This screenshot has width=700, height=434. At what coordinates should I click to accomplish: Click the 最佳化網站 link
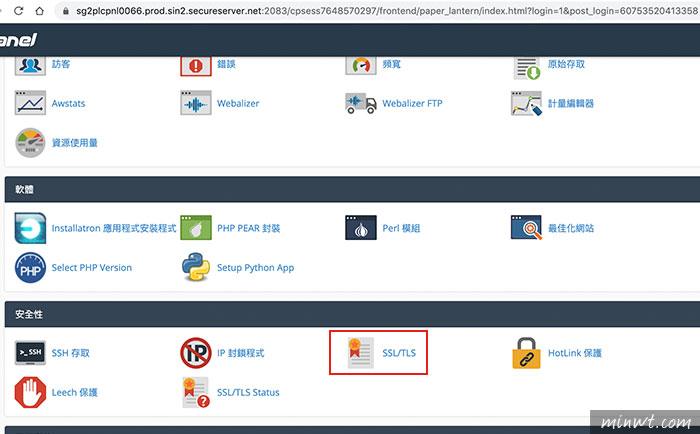[x=571, y=228]
